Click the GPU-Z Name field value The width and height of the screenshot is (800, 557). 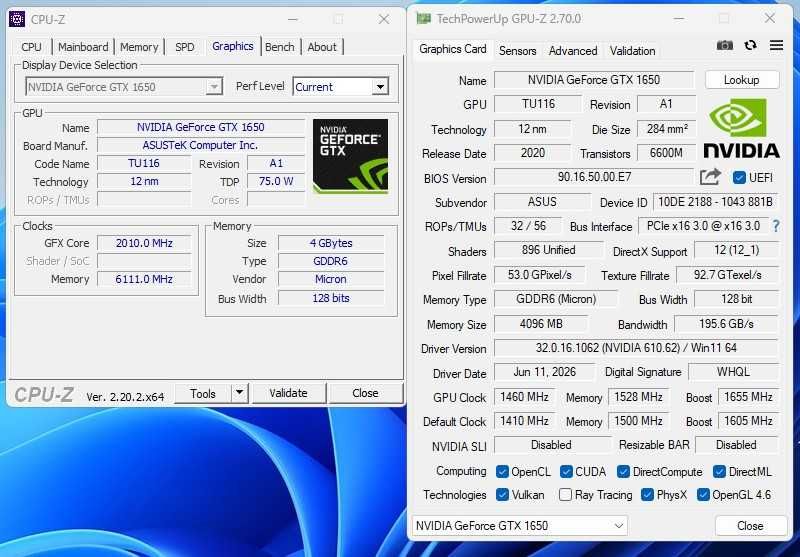[594, 80]
